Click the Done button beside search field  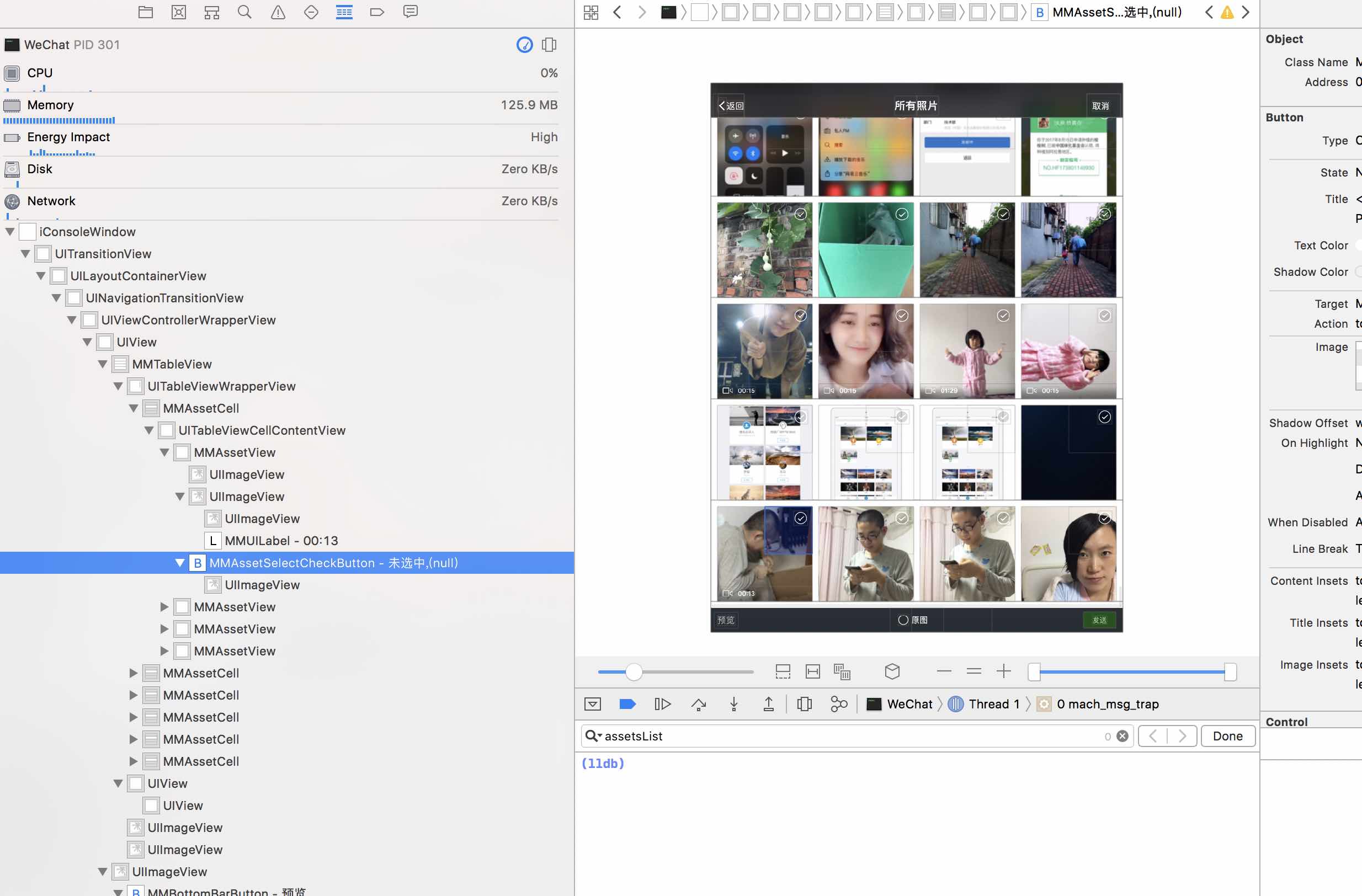click(x=1227, y=736)
